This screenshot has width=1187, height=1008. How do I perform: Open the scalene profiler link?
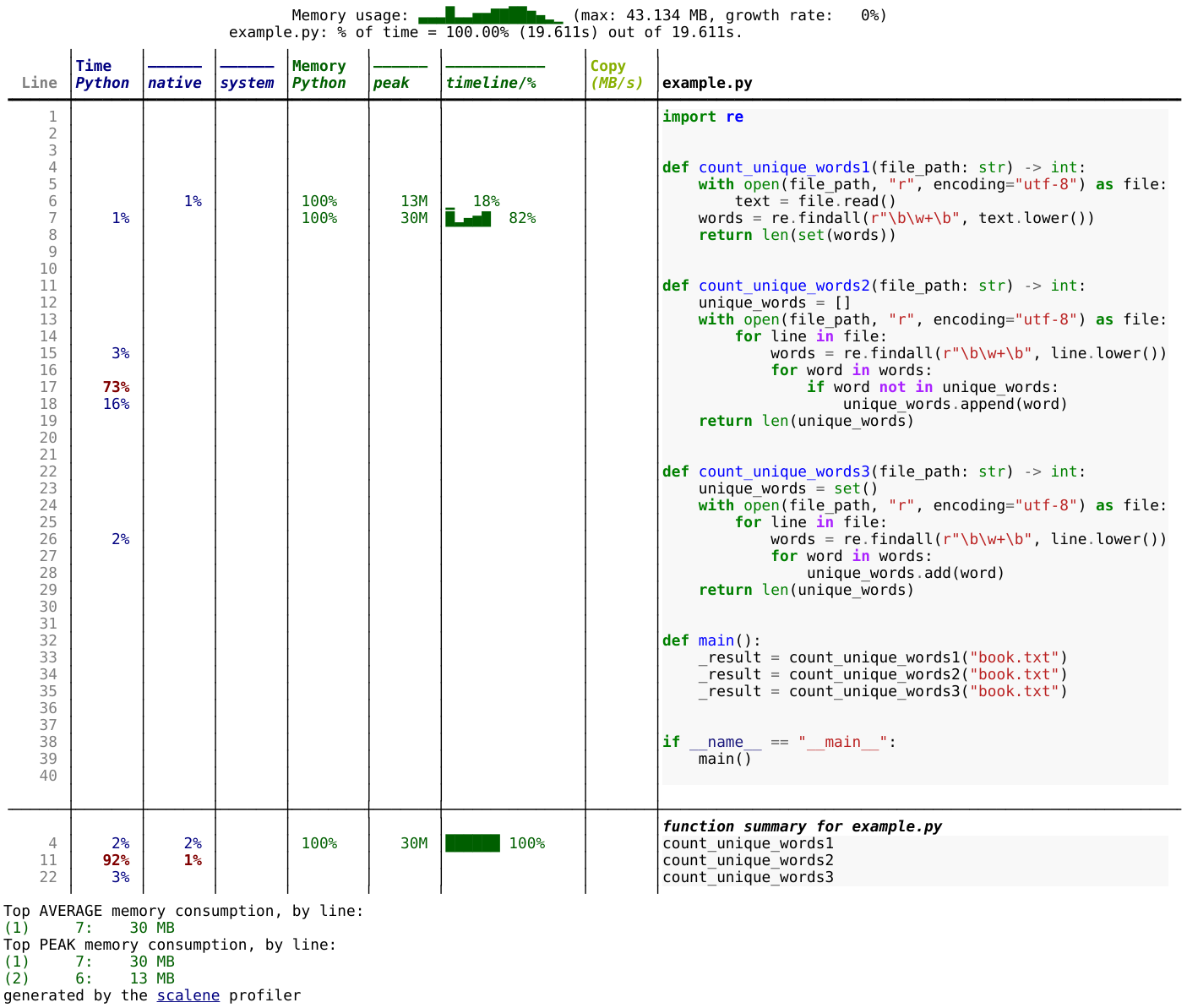click(x=188, y=995)
